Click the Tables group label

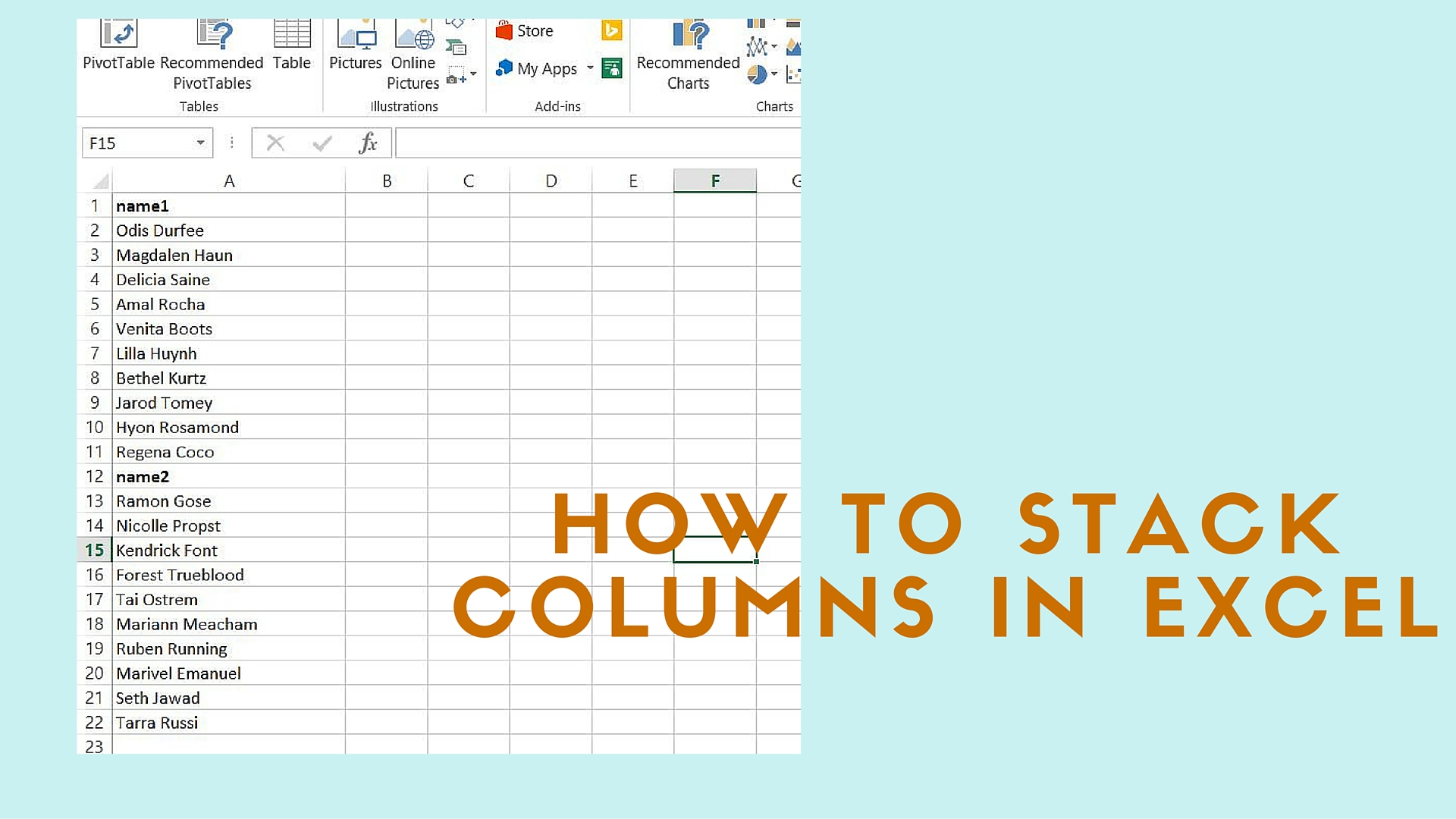tap(197, 106)
